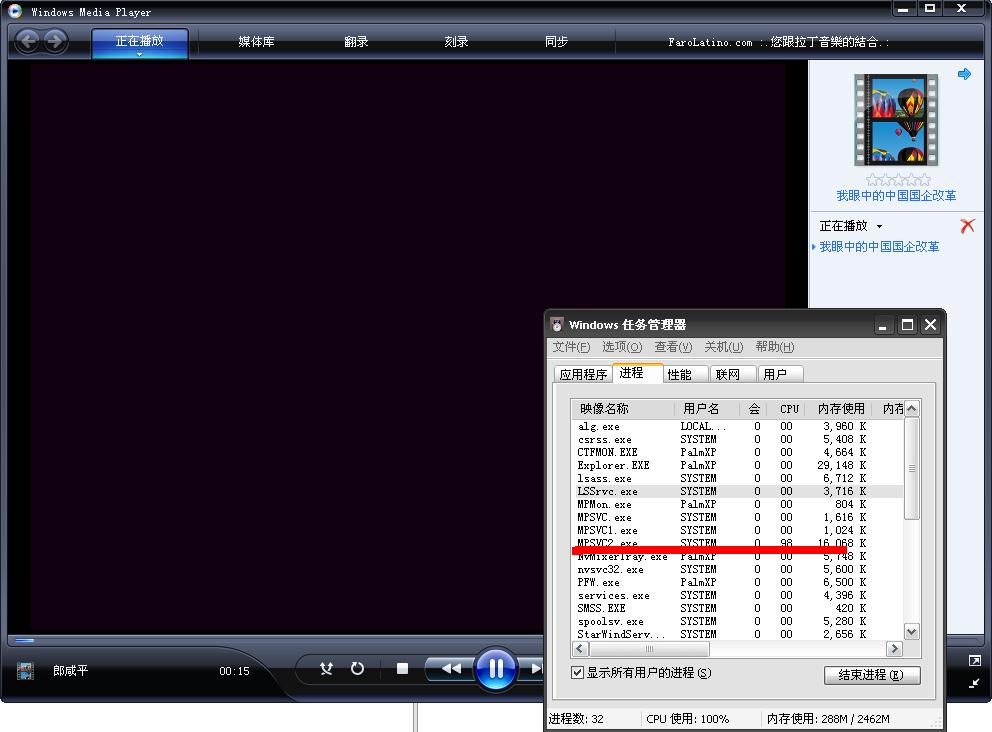Switch to full screen view icon
Screen dimensions: 992x732
click(x=974, y=661)
